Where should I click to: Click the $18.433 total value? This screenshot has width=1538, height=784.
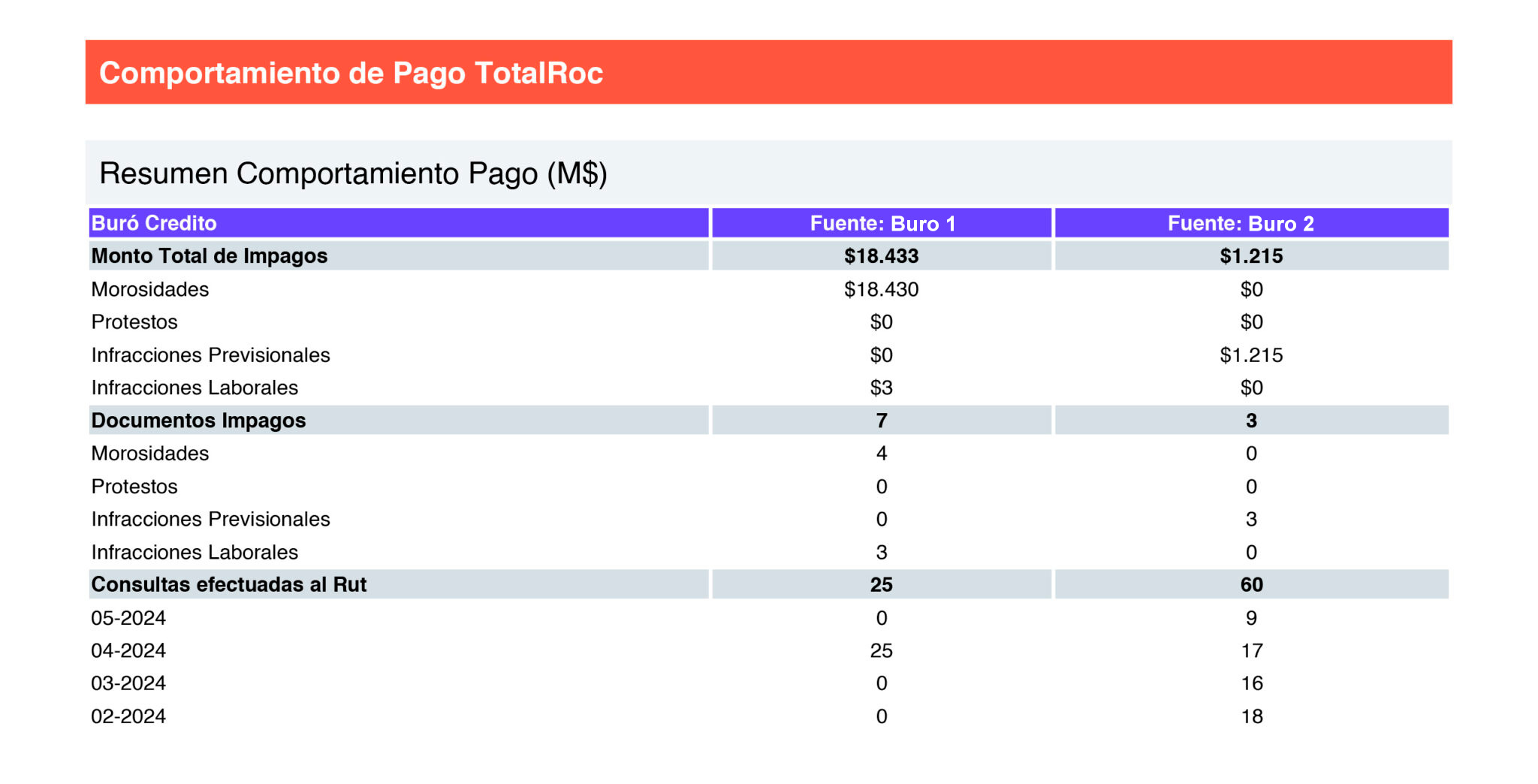tap(882, 256)
